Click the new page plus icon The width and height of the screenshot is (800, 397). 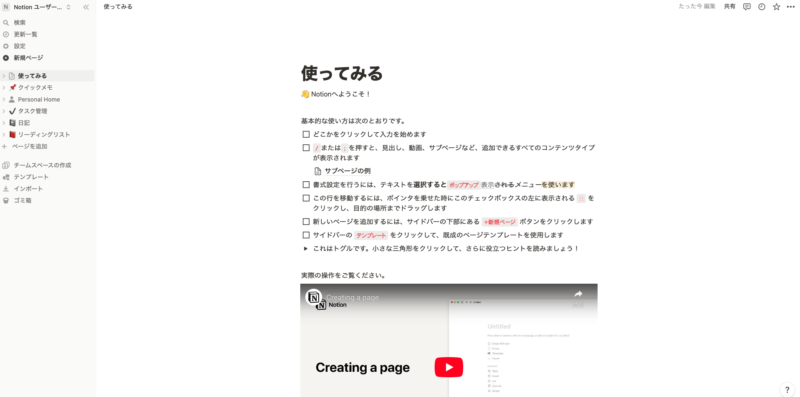pyautogui.click(x=6, y=58)
